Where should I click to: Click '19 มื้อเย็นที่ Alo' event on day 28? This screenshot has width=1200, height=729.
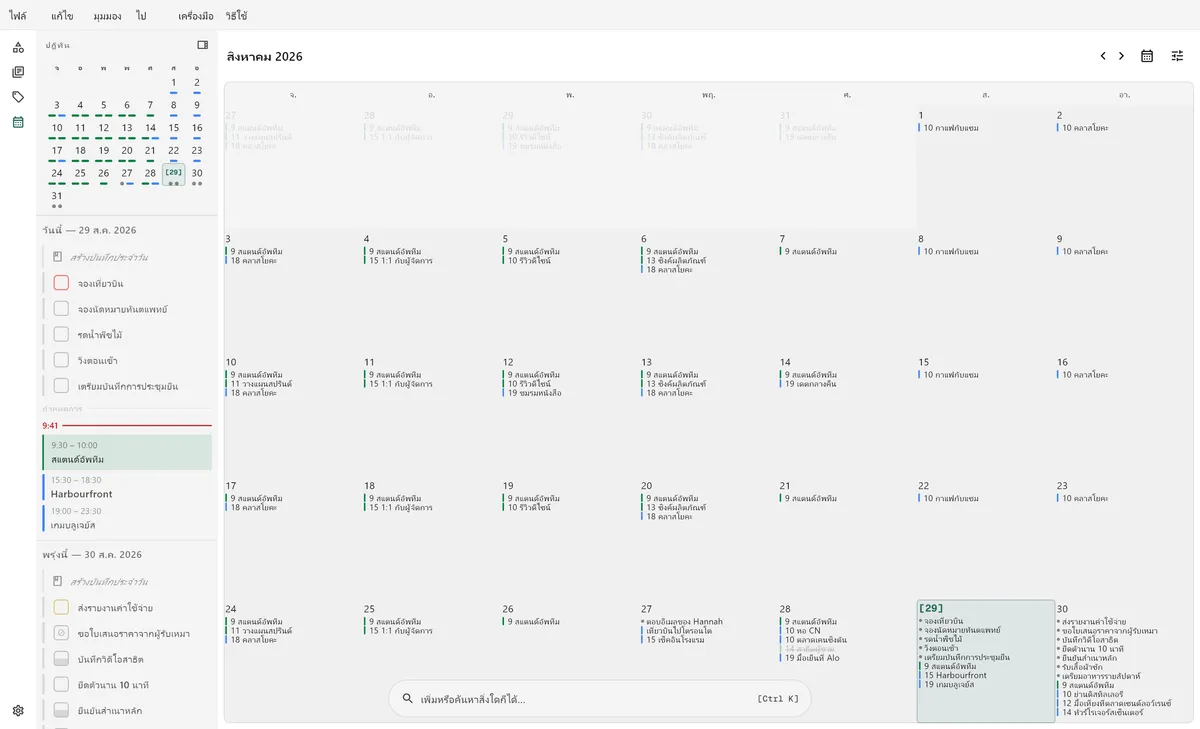click(x=811, y=658)
